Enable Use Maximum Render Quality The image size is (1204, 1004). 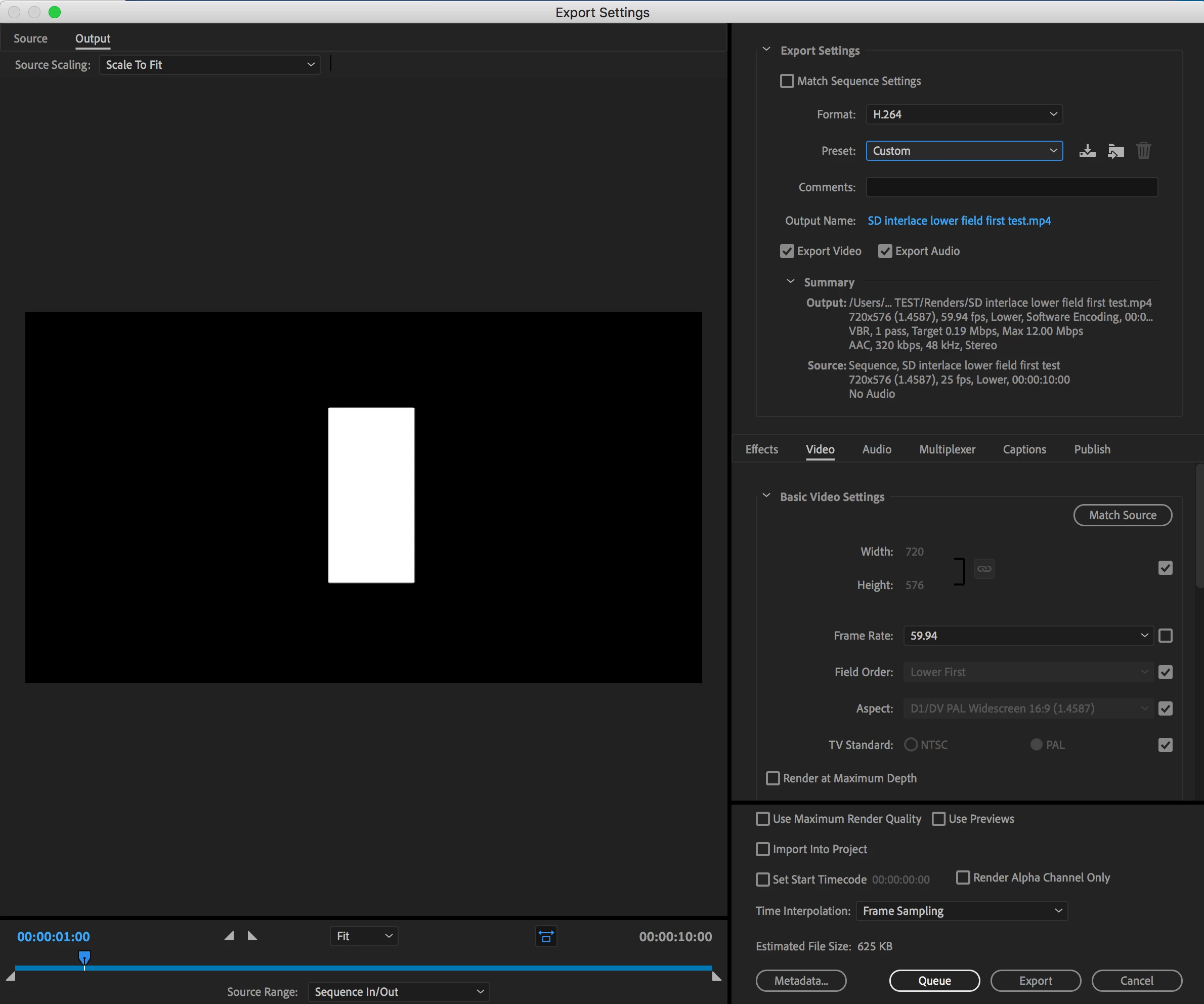[x=762, y=819]
